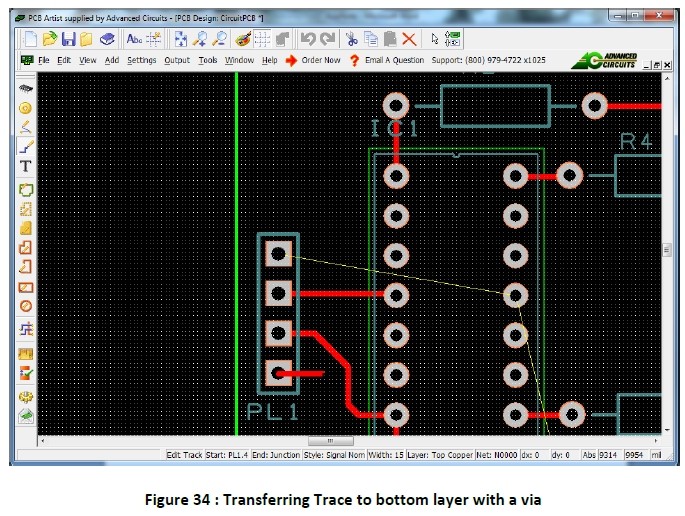Click the scissors Cut icon
Viewport: 685px width, 516px height.
(x=352, y=39)
